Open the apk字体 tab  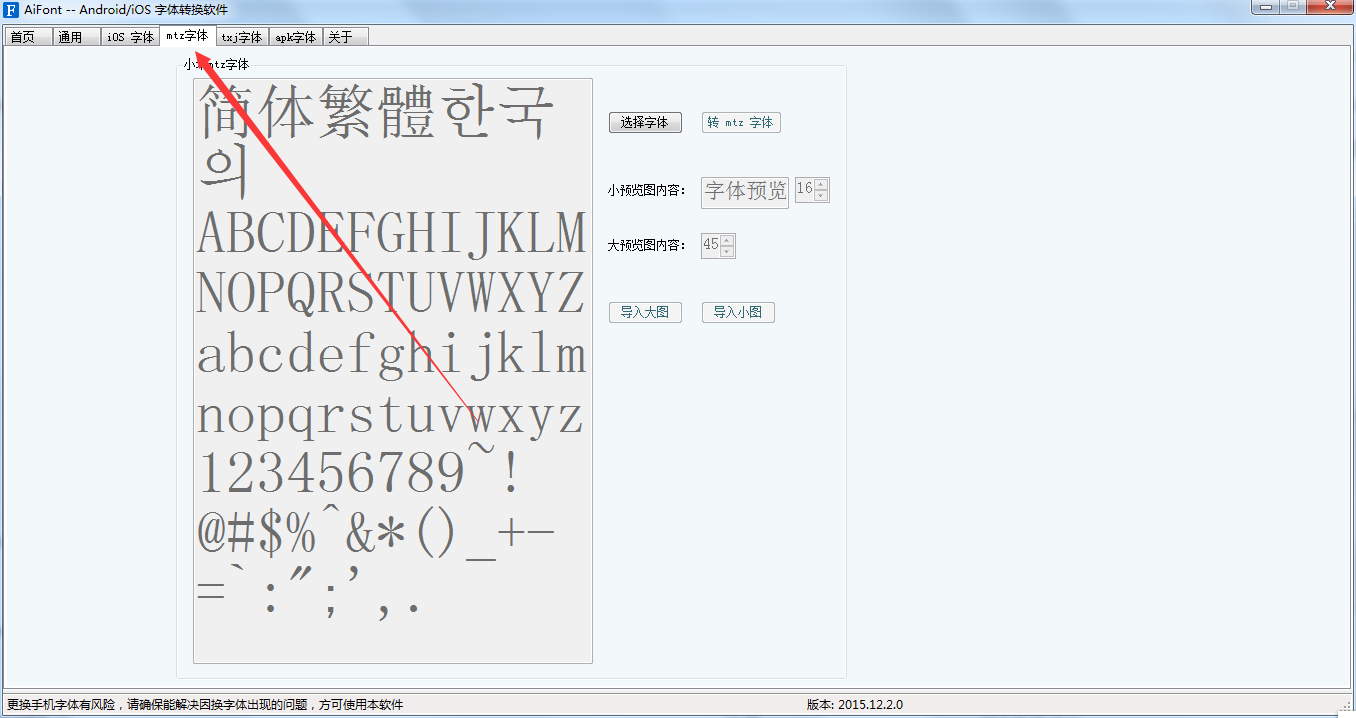pyautogui.click(x=295, y=38)
